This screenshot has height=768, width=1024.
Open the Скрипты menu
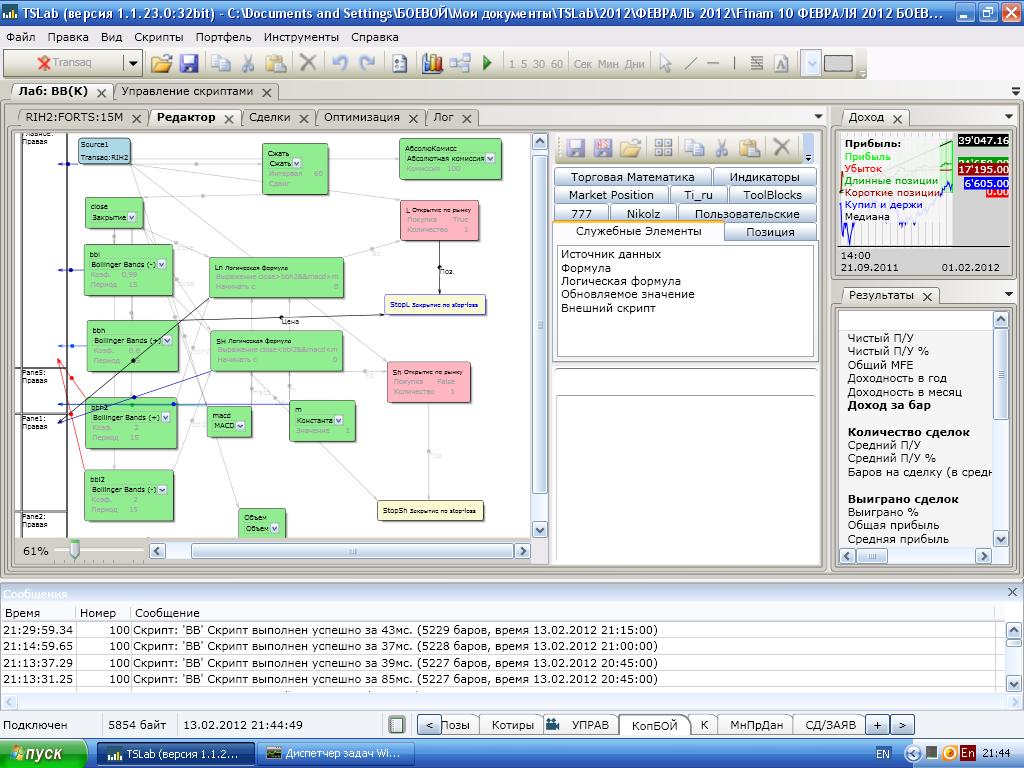coord(159,37)
